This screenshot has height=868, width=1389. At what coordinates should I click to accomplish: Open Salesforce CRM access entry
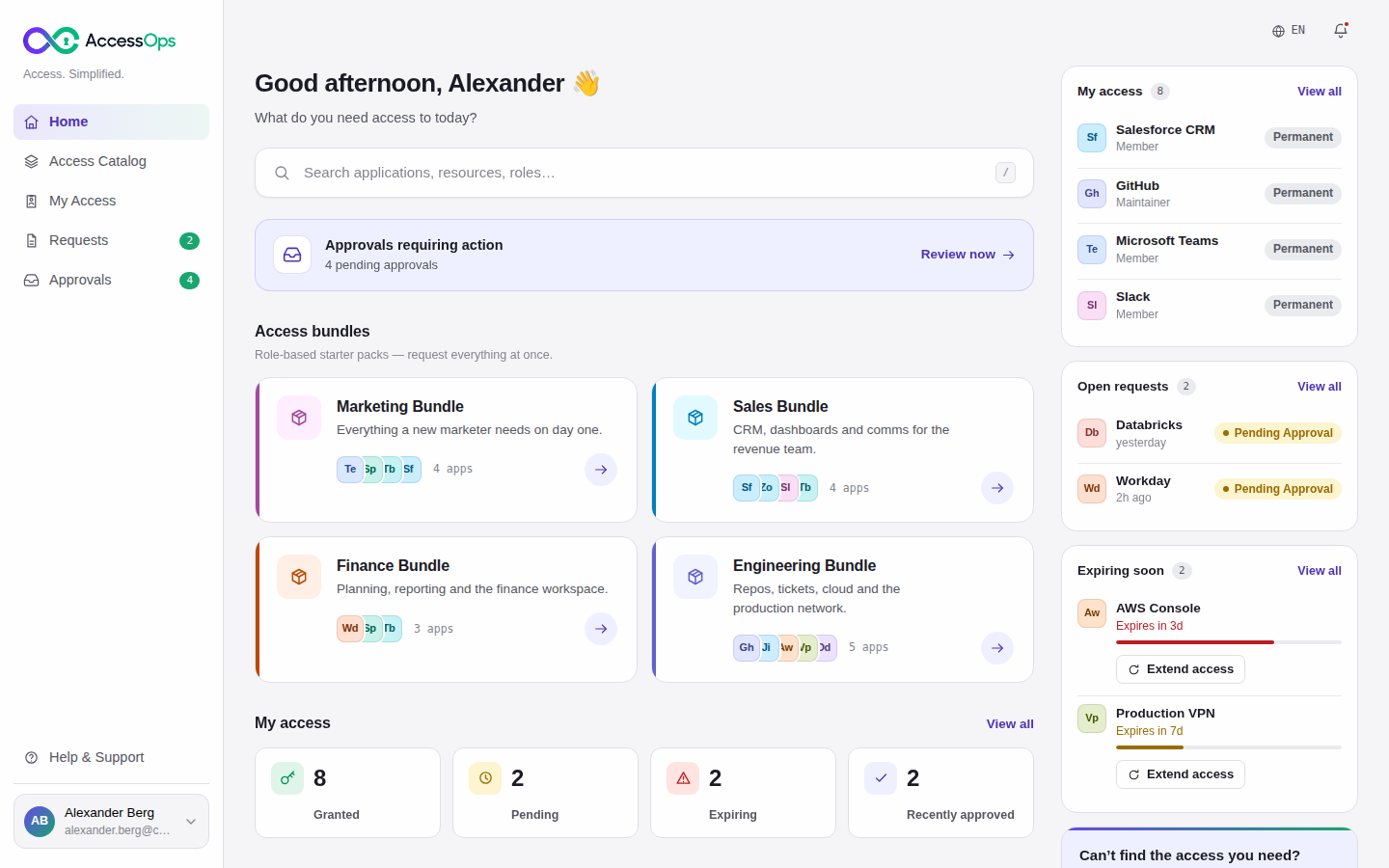pyautogui.click(x=1210, y=138)
